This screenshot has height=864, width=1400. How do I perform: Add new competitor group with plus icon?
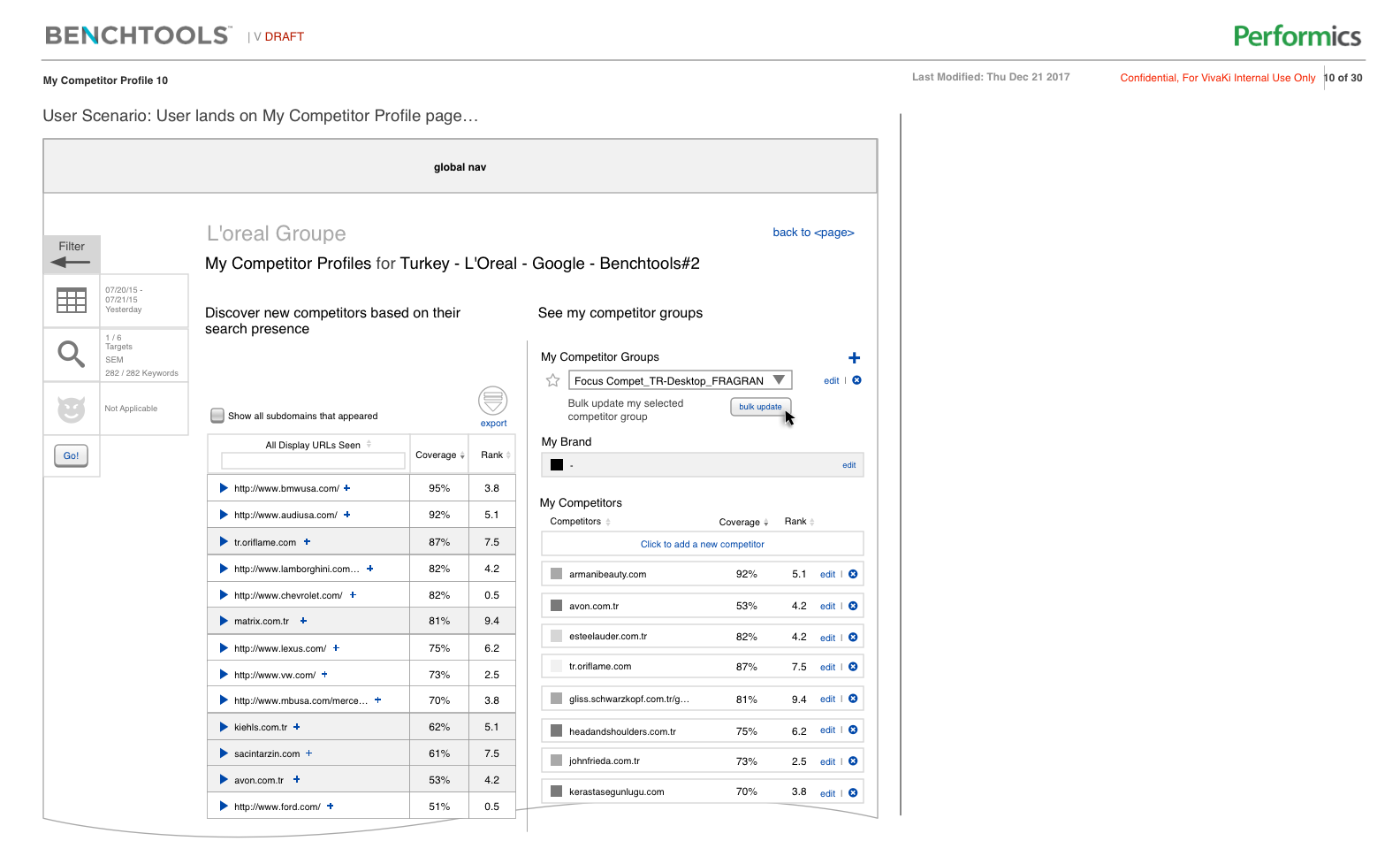click(x=854, y=358)
